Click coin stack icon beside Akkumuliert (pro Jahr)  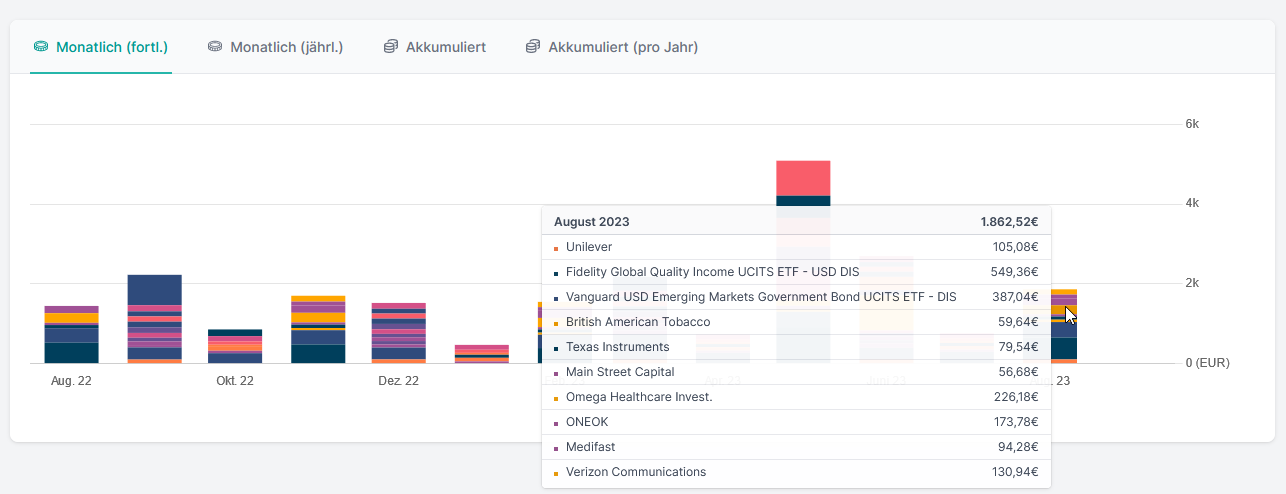[533, 47]
